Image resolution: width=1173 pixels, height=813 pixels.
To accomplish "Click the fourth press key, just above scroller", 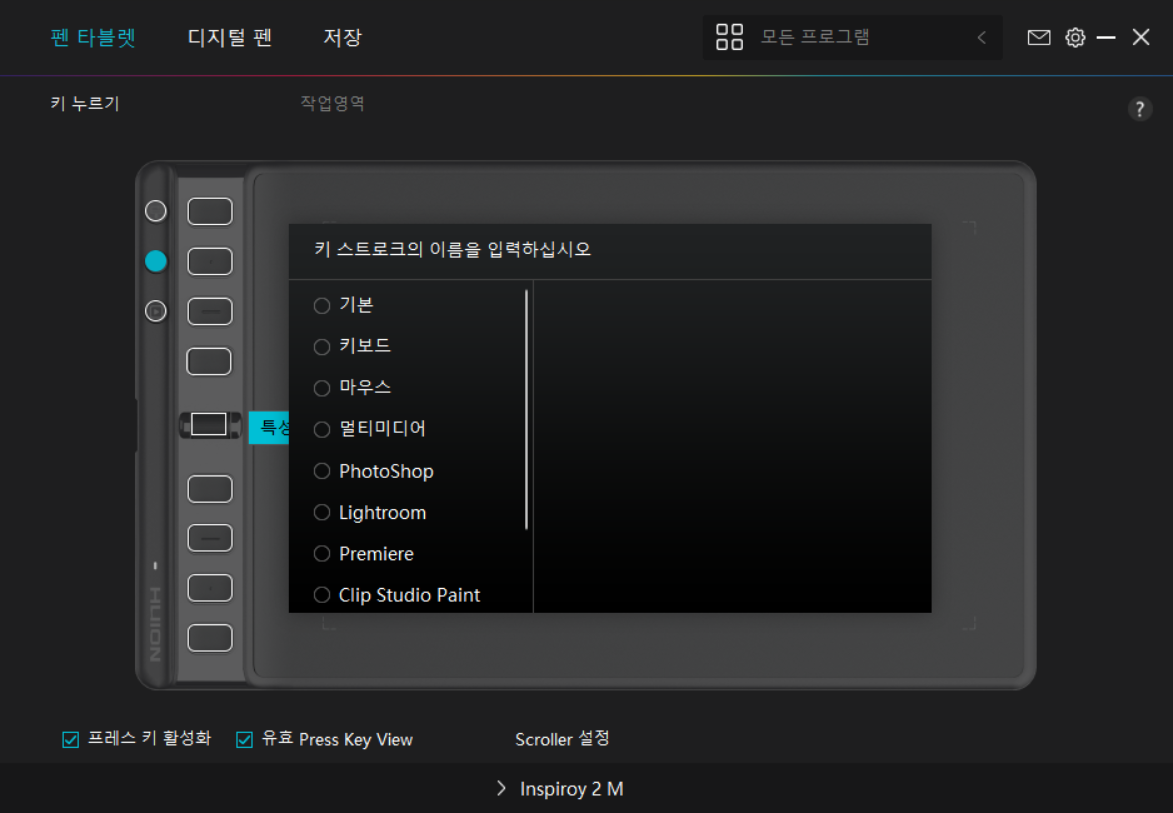I will point(209,361).
